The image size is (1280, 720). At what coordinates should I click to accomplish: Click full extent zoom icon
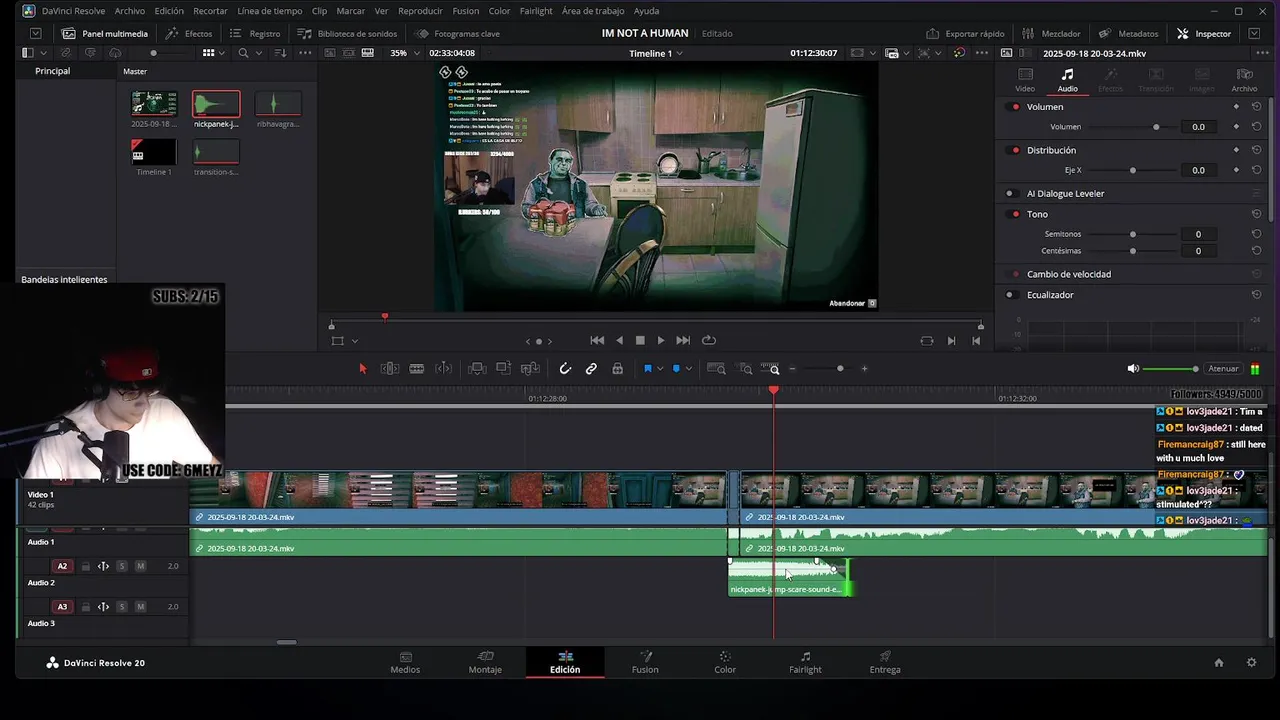click(x=716, y=369)
